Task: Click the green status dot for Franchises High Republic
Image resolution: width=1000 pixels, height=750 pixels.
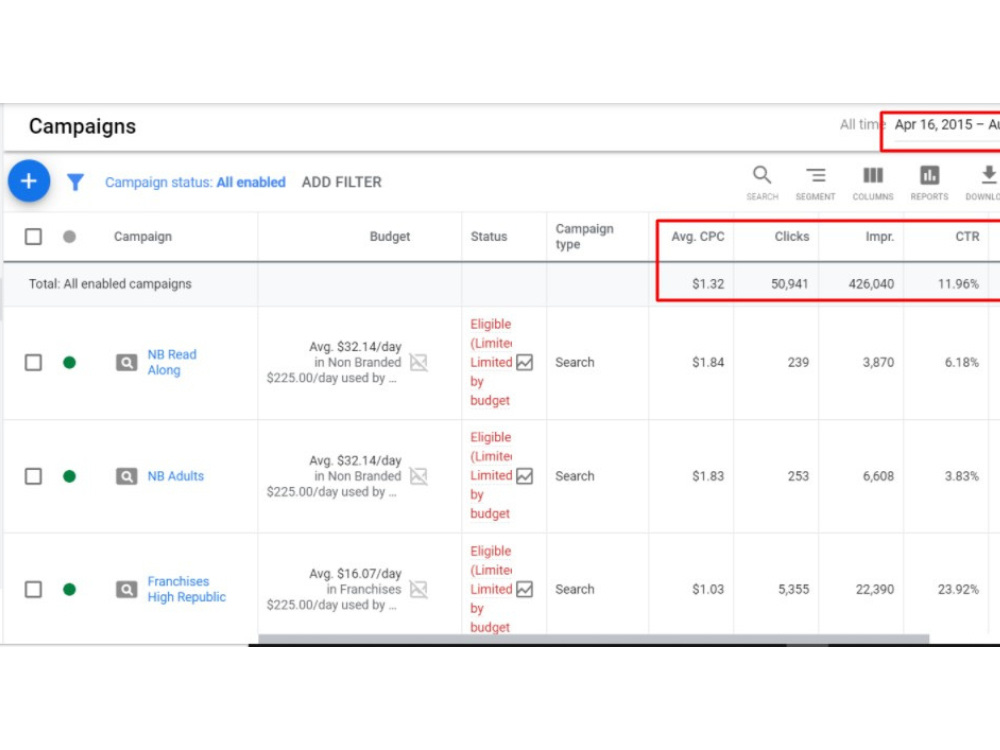Action: (x=70, y=589)
